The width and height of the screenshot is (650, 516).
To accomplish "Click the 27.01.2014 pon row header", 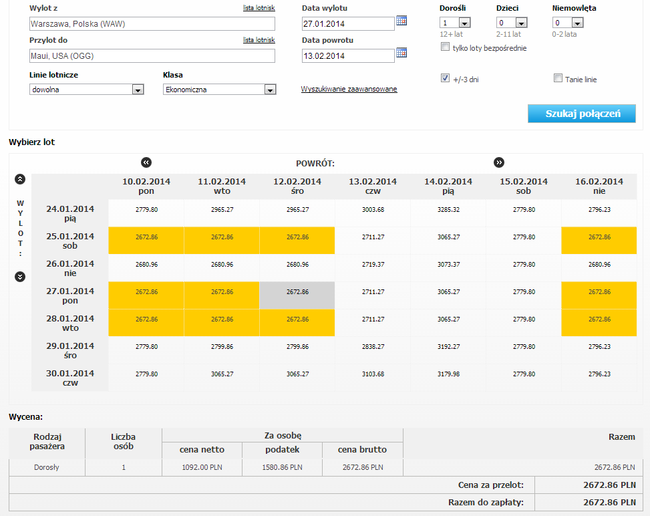I will pyautogui.click(x=70, y=296).
